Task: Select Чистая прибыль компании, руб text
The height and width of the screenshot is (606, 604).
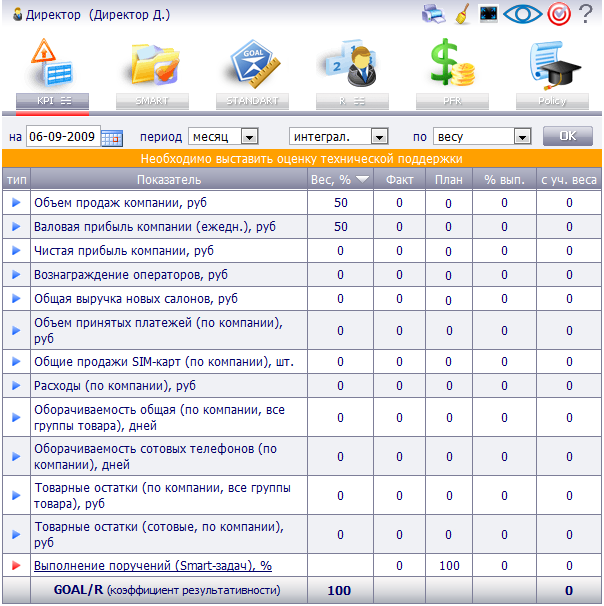Action: tap(124, 250)
